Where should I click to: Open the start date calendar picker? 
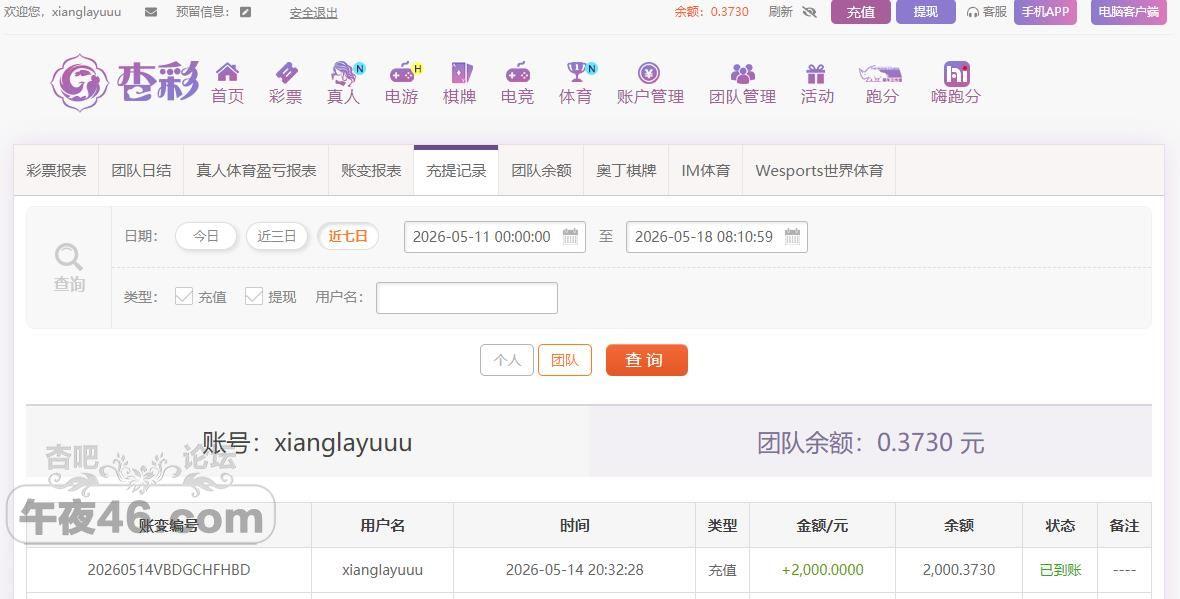570,236
